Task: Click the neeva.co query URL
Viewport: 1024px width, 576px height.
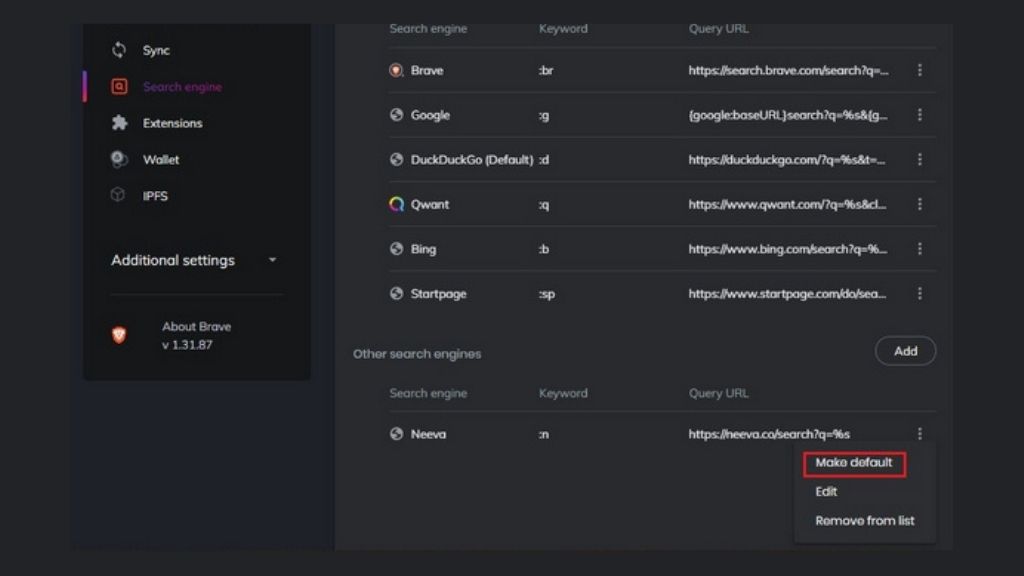Action: pos(769,434)
